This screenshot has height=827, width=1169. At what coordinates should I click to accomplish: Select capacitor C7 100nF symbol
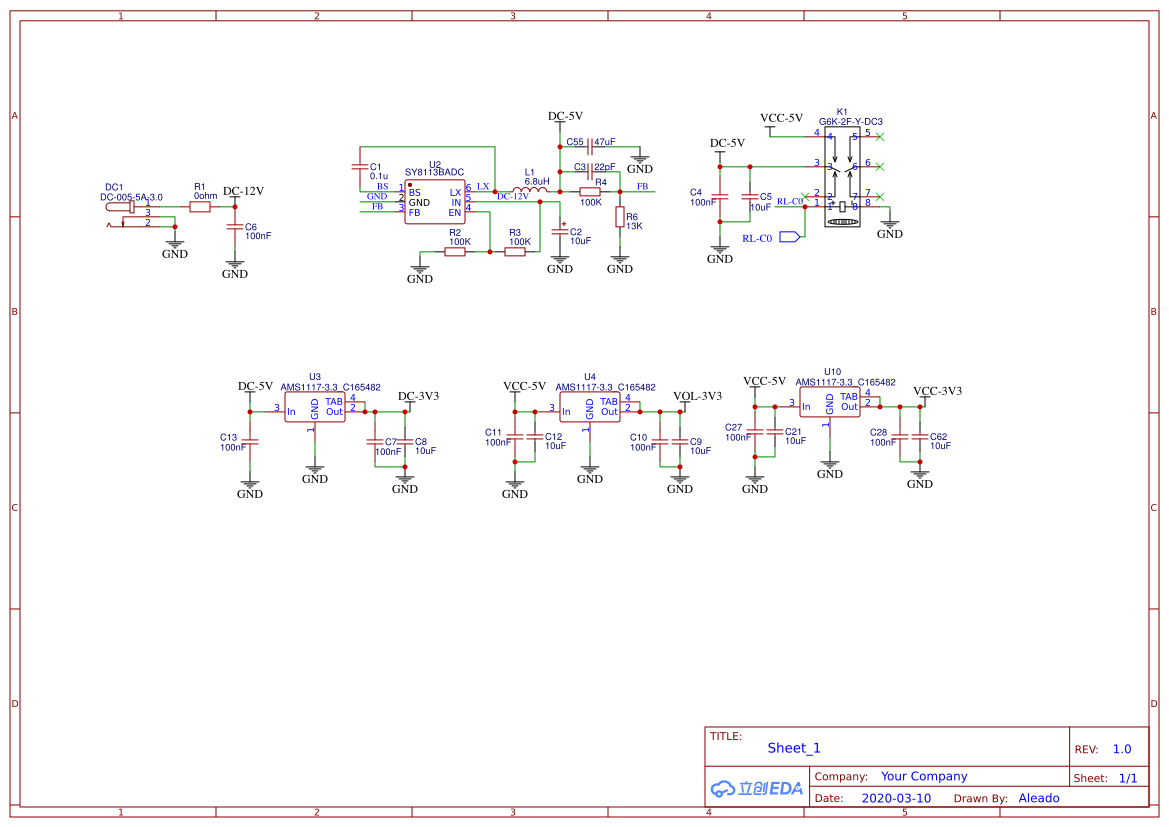375,441
